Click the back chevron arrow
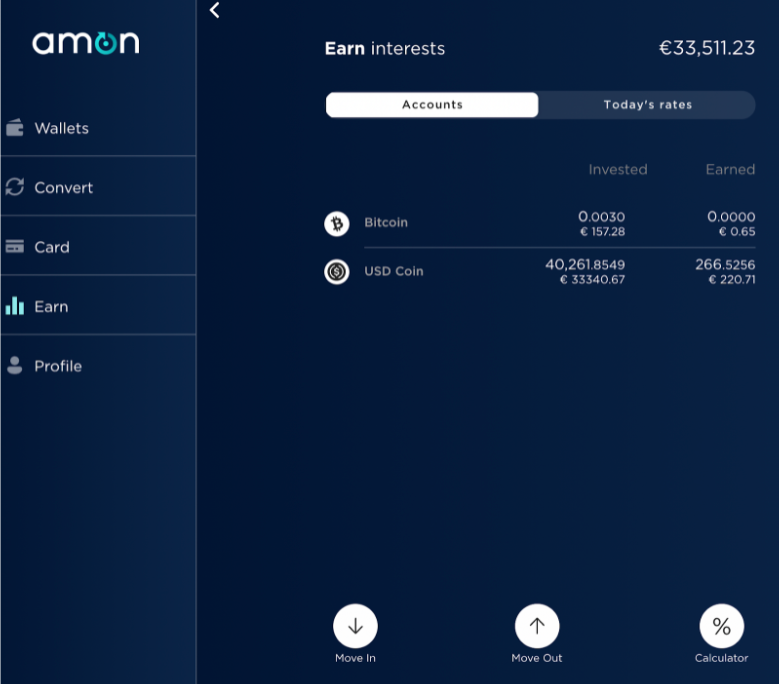Image resolution: width=779 pixels, height=684 pixels. pyautogui.click(x=215, y=10)
